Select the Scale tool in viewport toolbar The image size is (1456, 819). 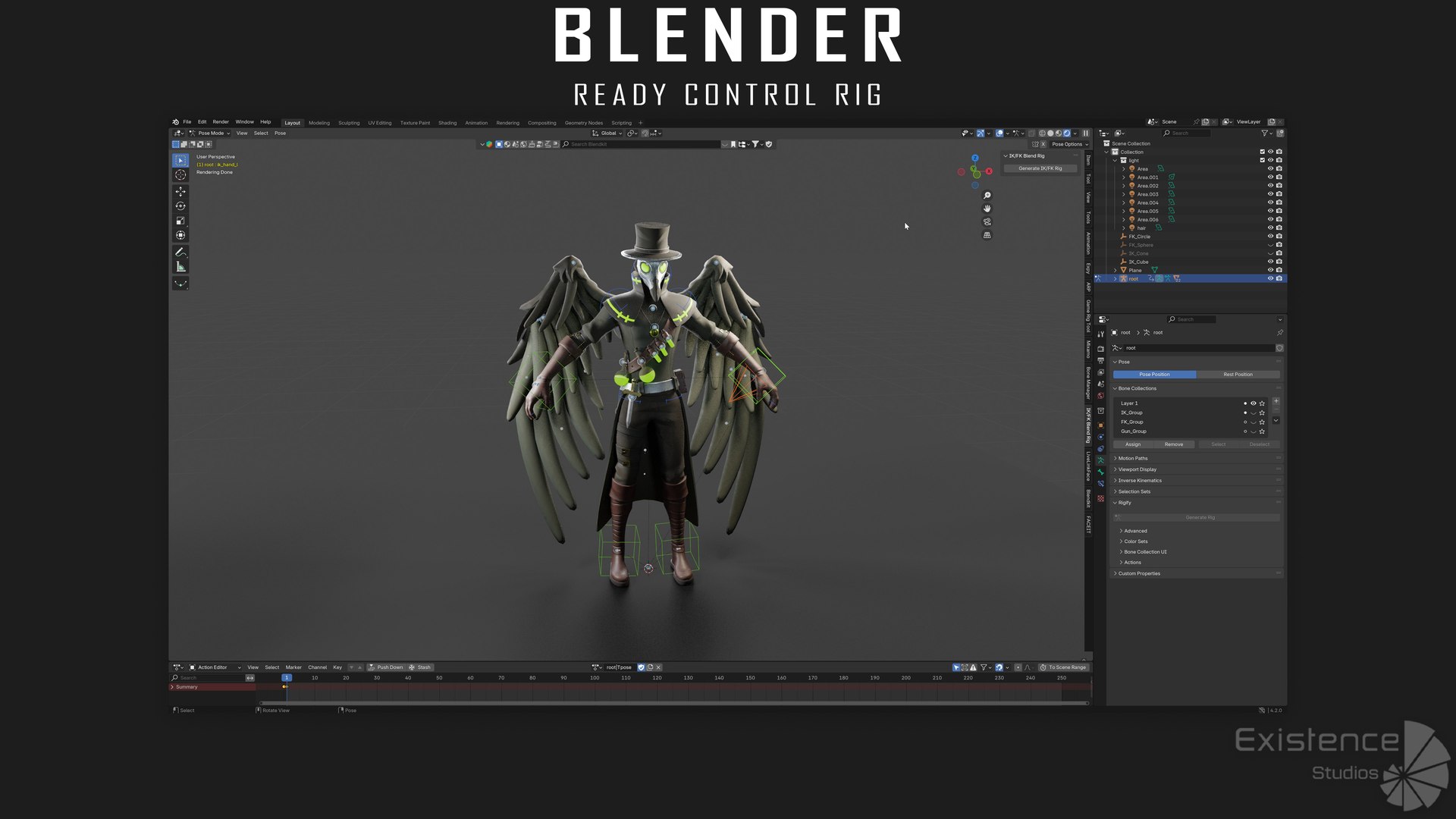point(180,221)
